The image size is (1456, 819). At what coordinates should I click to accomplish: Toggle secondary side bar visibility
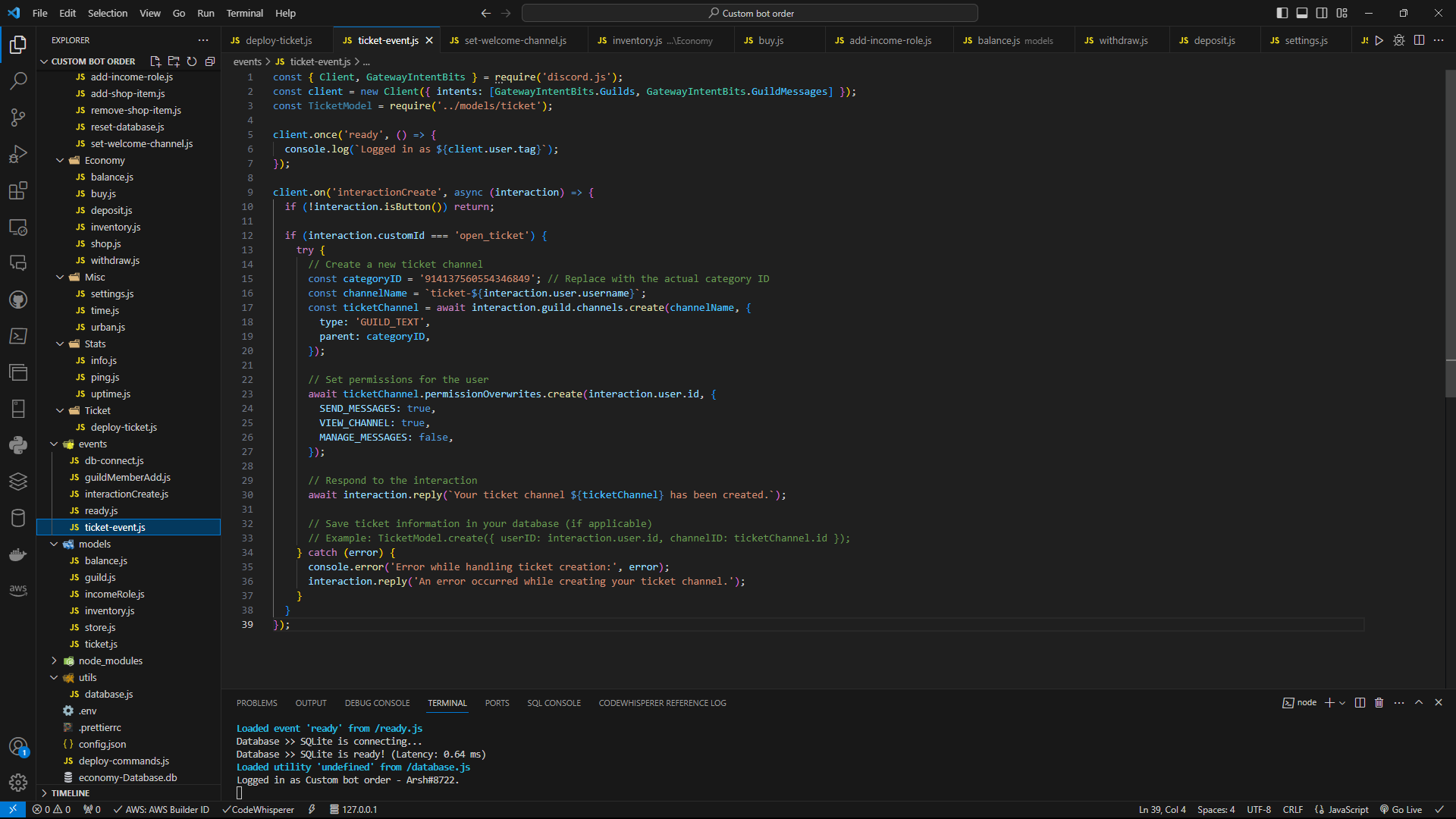point(1322,13)
